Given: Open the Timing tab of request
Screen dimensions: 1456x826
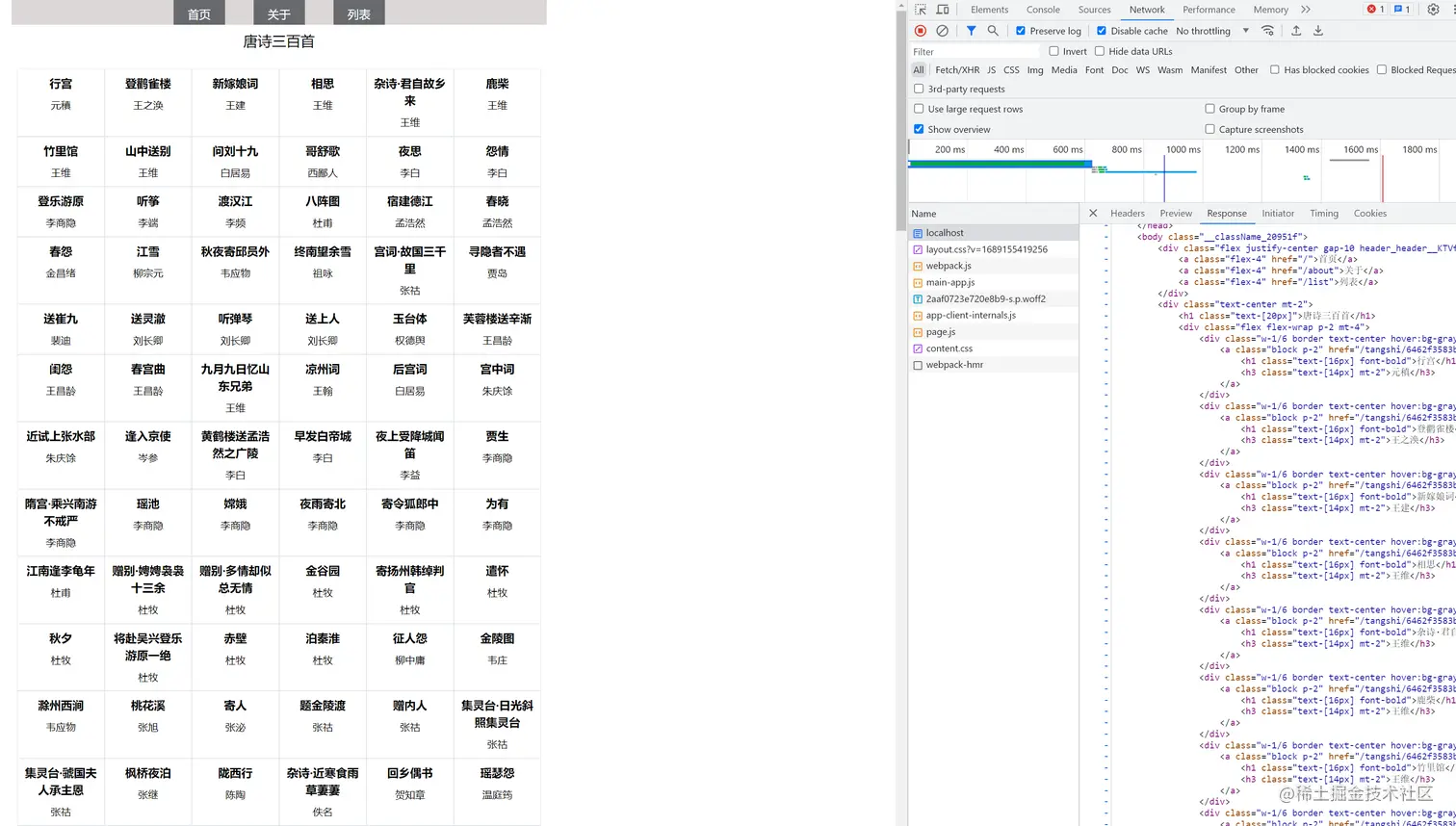Looking at the screenshot, I should click(1323, 213).
